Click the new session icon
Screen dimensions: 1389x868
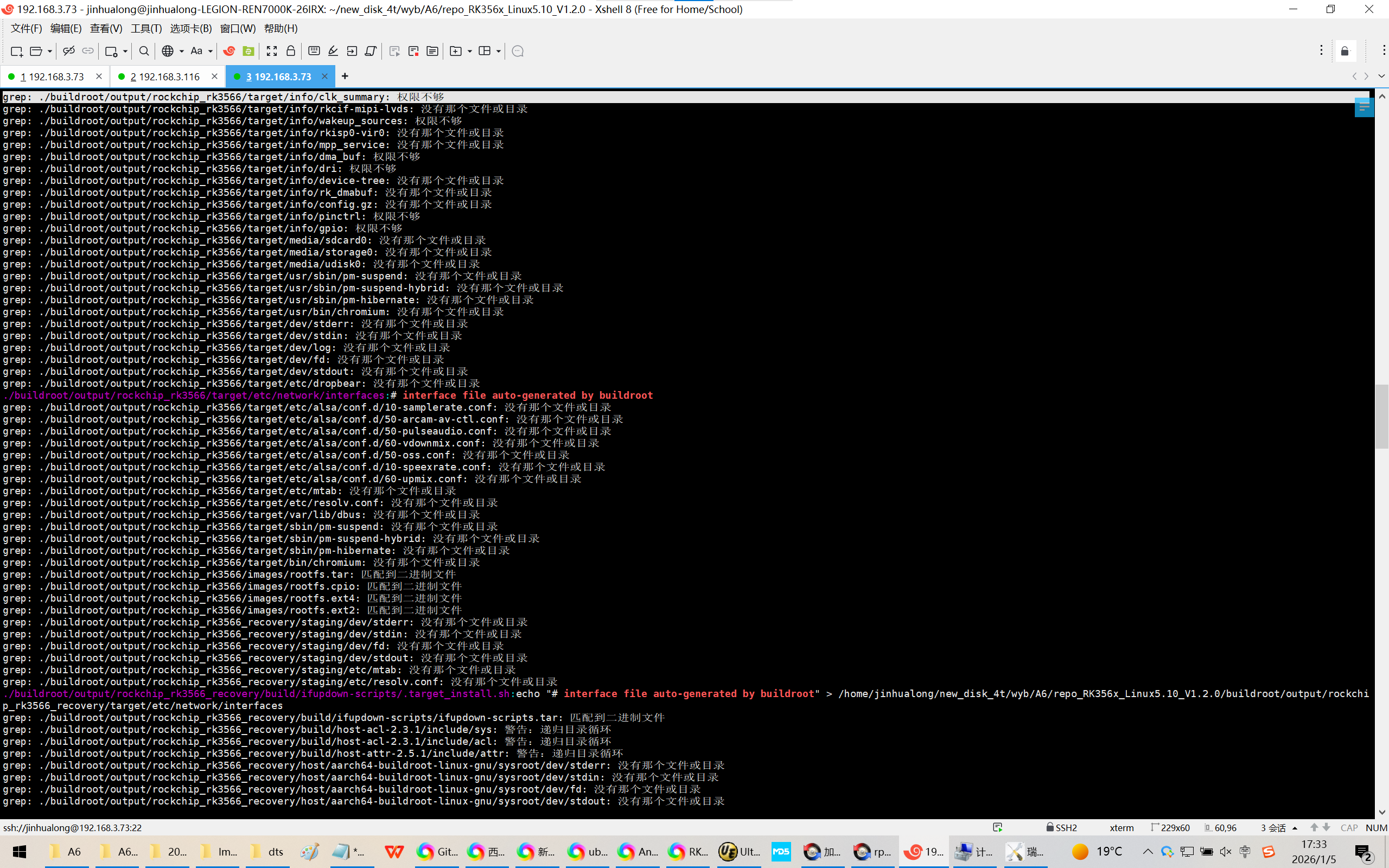16,51
